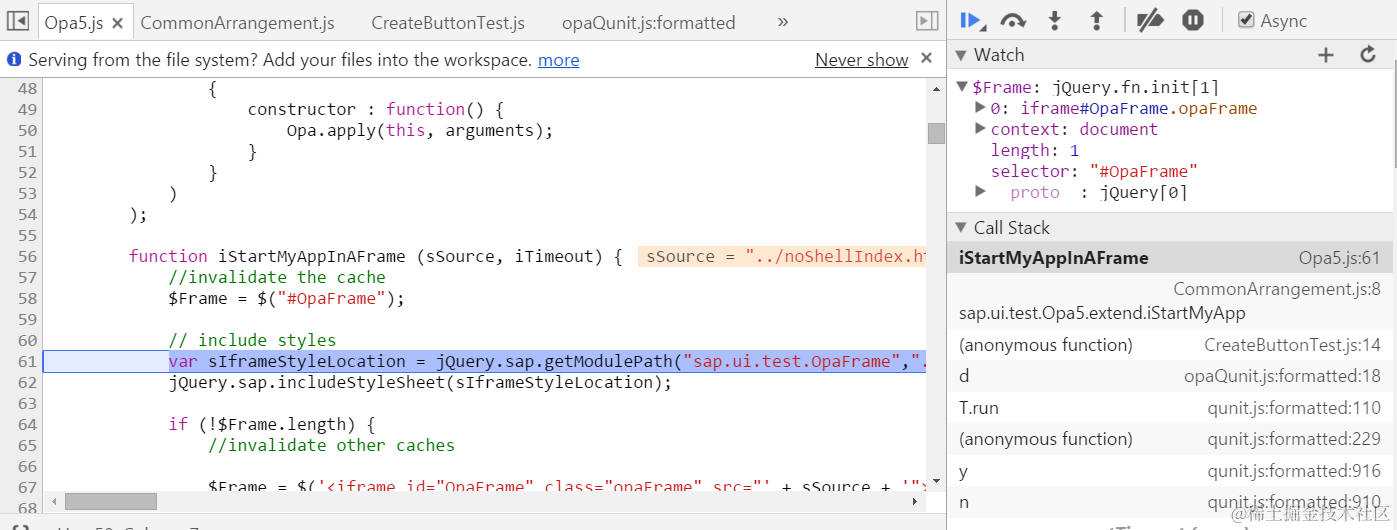Refresh watch expressions
This screenshot has width=1397, height=530.
[1369, 55]
